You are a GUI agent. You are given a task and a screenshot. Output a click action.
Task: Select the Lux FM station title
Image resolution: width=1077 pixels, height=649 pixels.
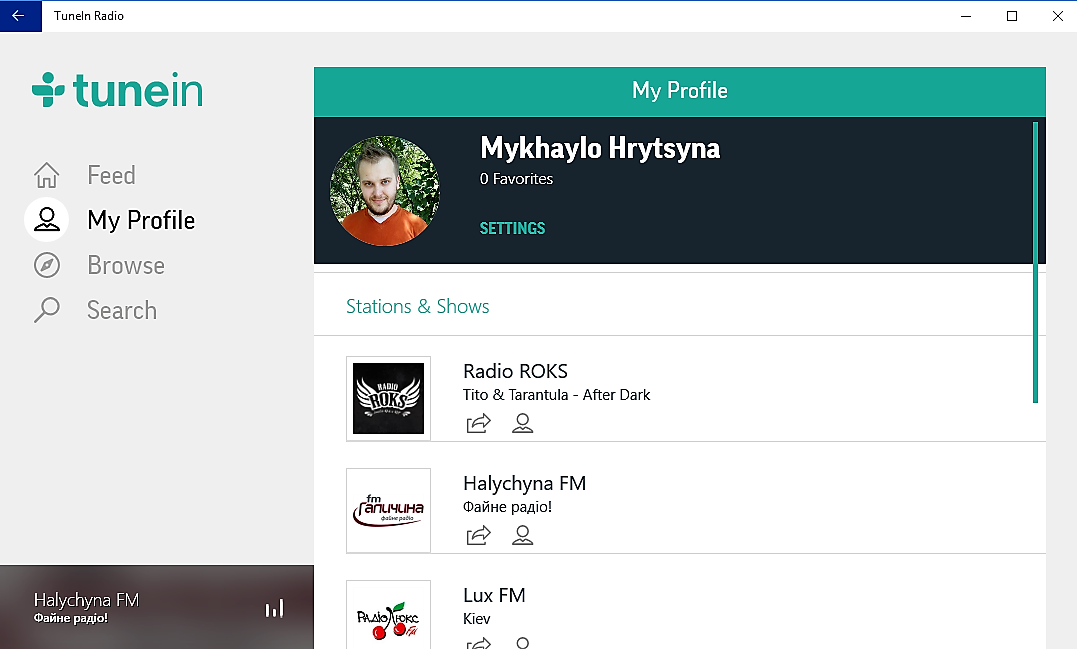pyautogui.click(x=494, y=595)
